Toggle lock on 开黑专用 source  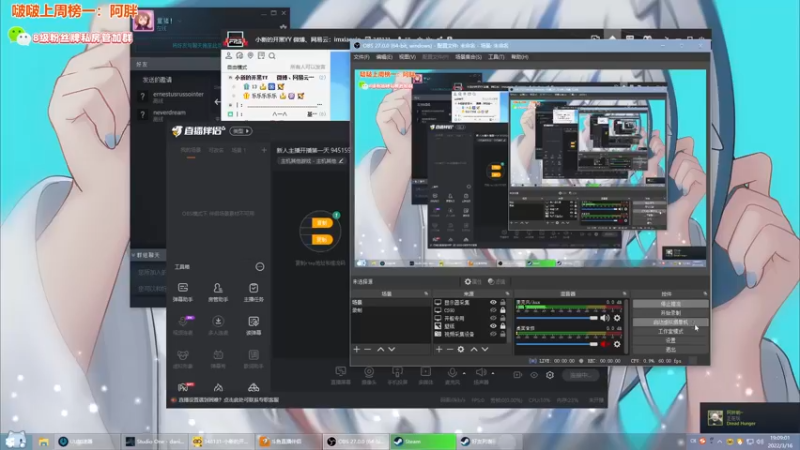[x=503, y=318]
